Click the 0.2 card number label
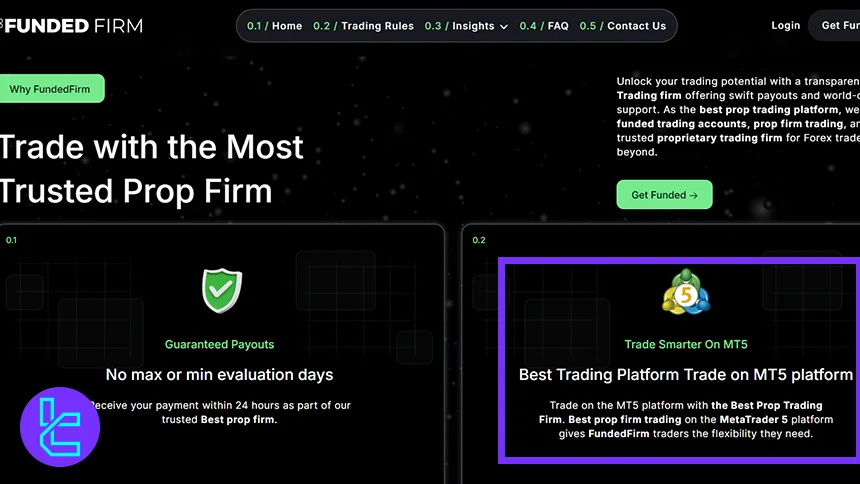 point(479,240)
